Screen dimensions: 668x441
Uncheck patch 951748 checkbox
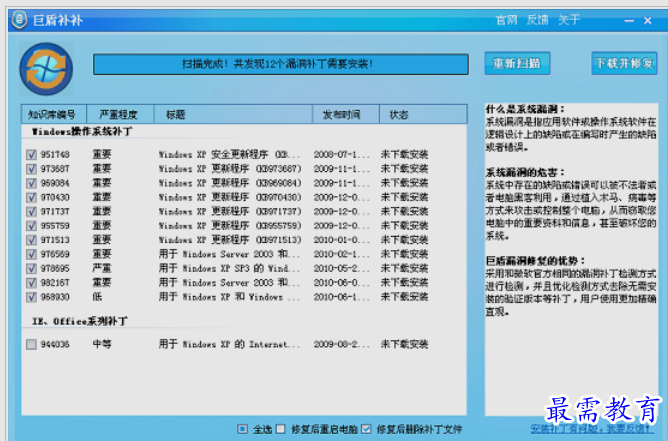pos(31,154)
